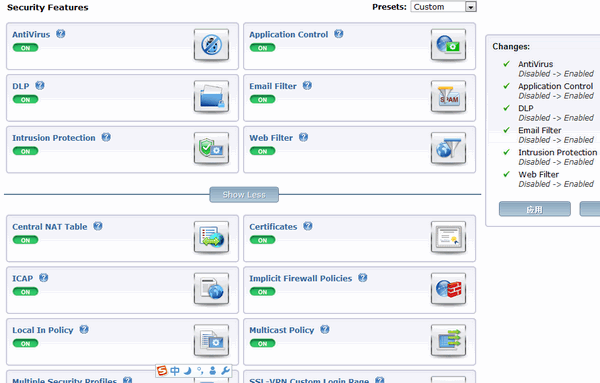Open help for Intrusion Protection
The image size is (600, 383).
(106, 137)
